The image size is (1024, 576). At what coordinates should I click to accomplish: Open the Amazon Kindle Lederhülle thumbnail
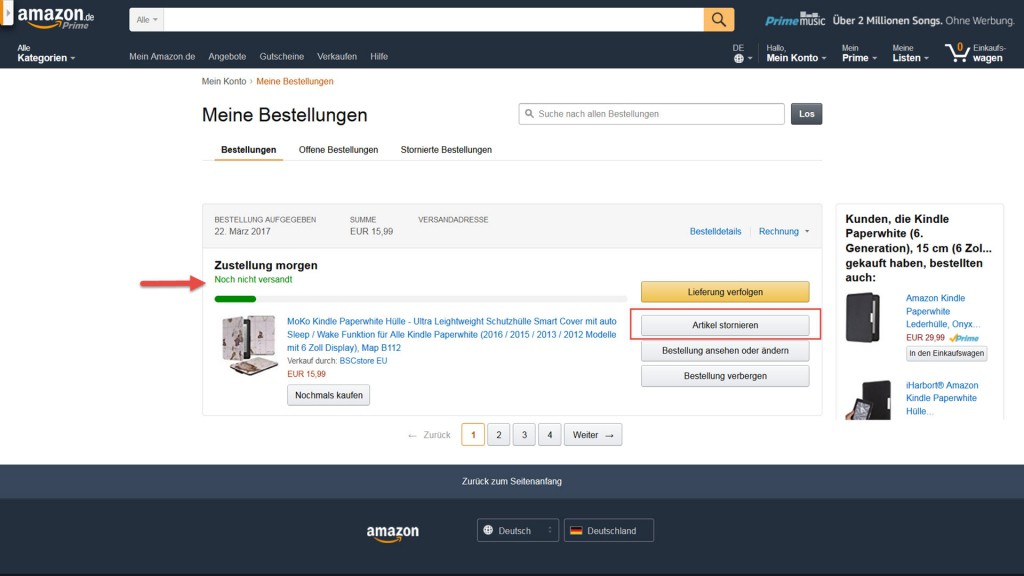coord(863,317)
